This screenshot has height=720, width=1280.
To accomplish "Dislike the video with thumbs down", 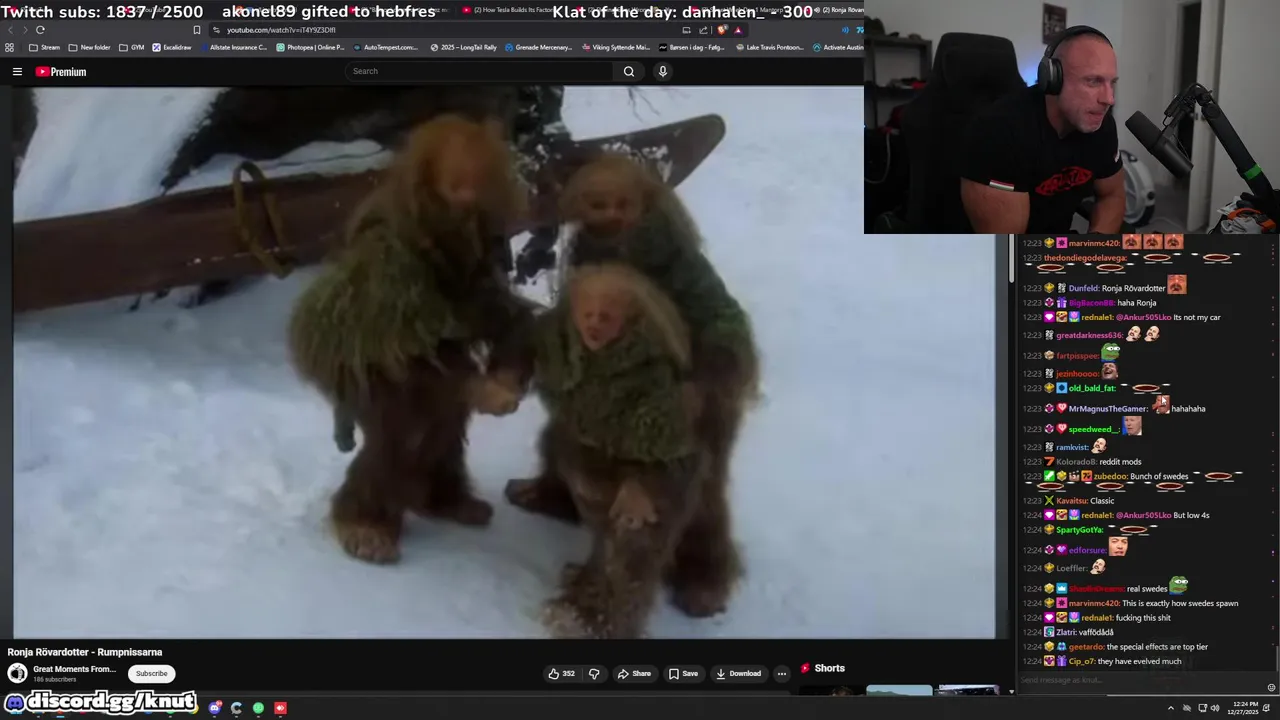I will tap(594, 673).
